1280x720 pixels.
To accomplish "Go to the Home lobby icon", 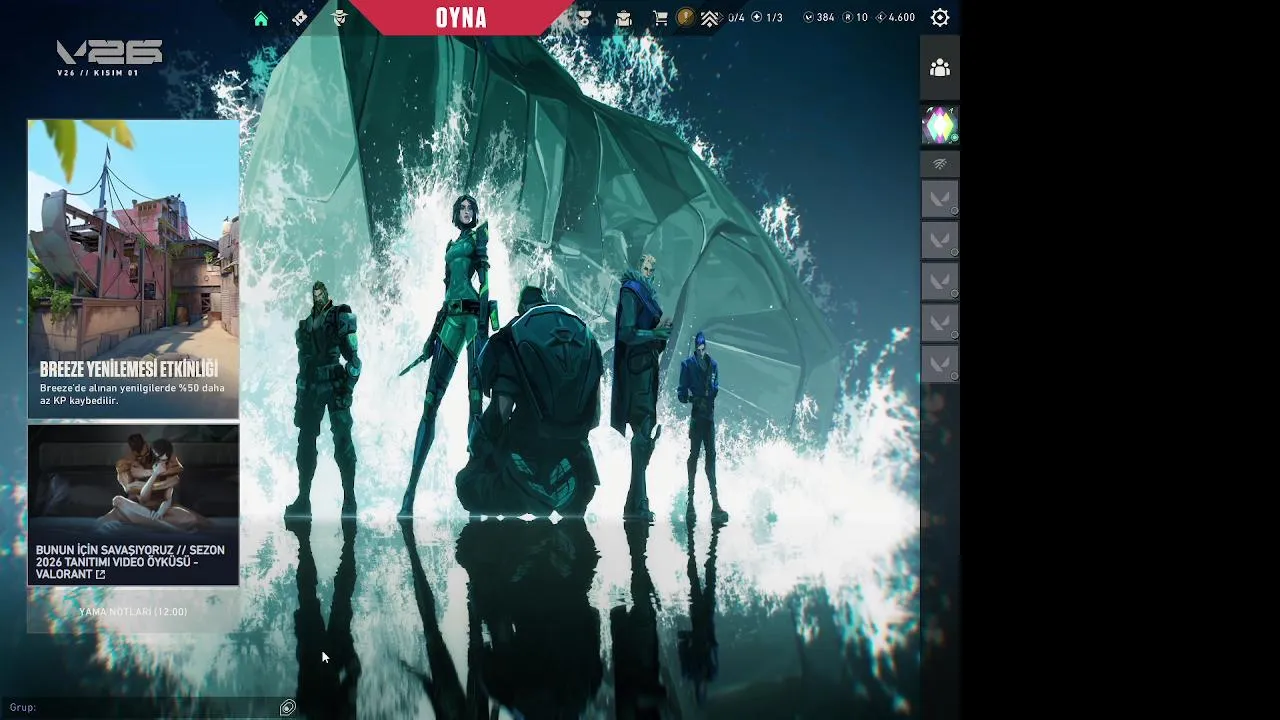I will (261, 18).
